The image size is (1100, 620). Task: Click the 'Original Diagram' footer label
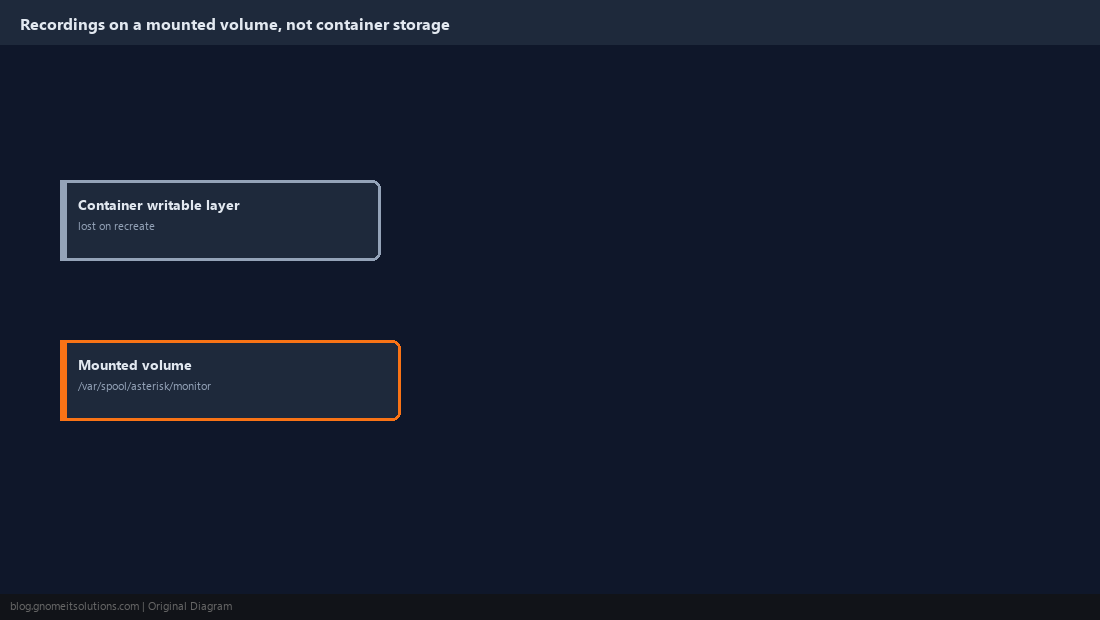[190, 607]
